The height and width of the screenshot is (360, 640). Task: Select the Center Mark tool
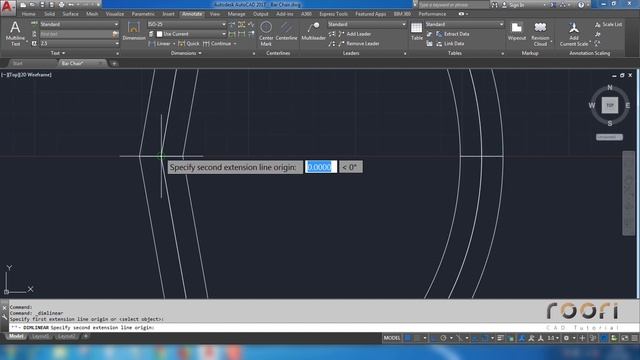[266, 33]
